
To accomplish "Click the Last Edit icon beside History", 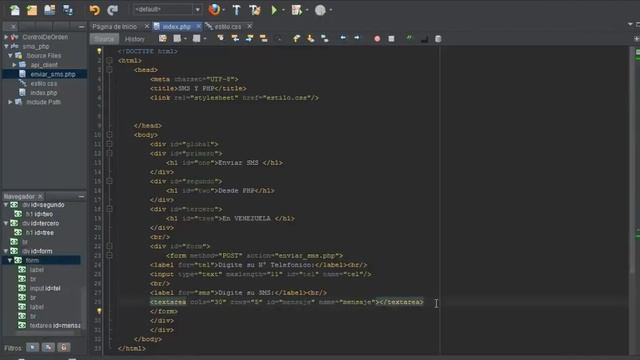I will 162,38.
